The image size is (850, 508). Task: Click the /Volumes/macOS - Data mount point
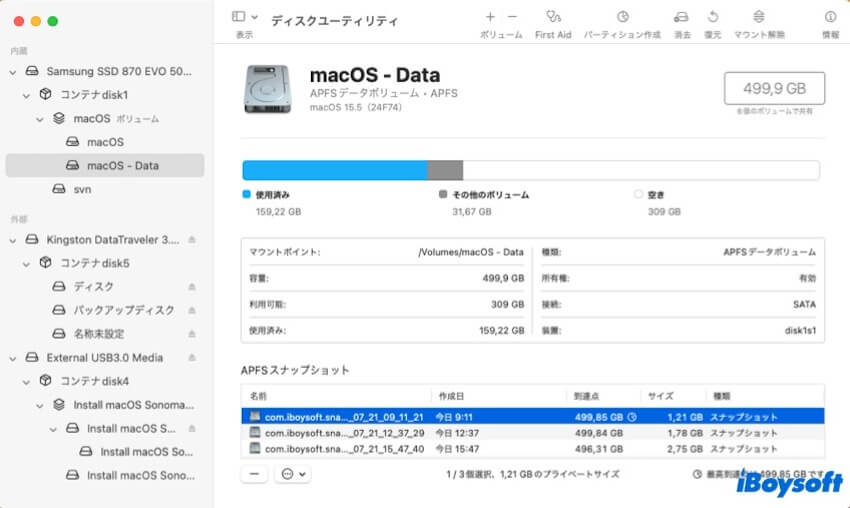click(x=471, y=252)
